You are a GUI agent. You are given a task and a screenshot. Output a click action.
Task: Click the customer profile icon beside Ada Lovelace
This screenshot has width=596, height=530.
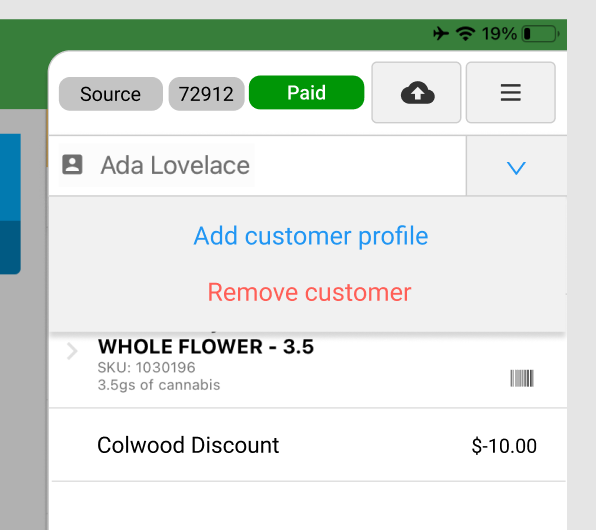click(72, 165)
